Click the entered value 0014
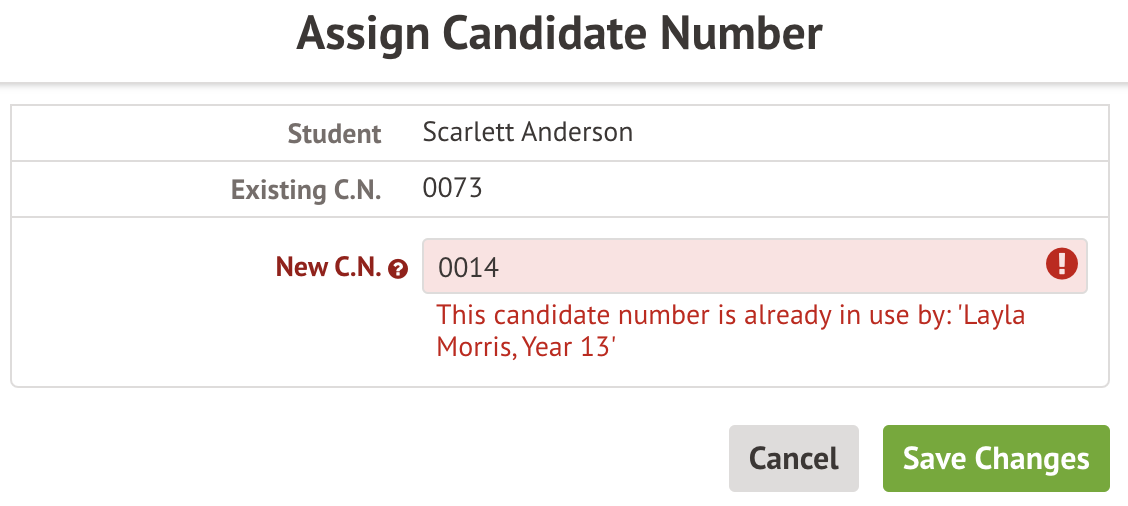This screenshot has height=506, width=1128. click(468, 267)
